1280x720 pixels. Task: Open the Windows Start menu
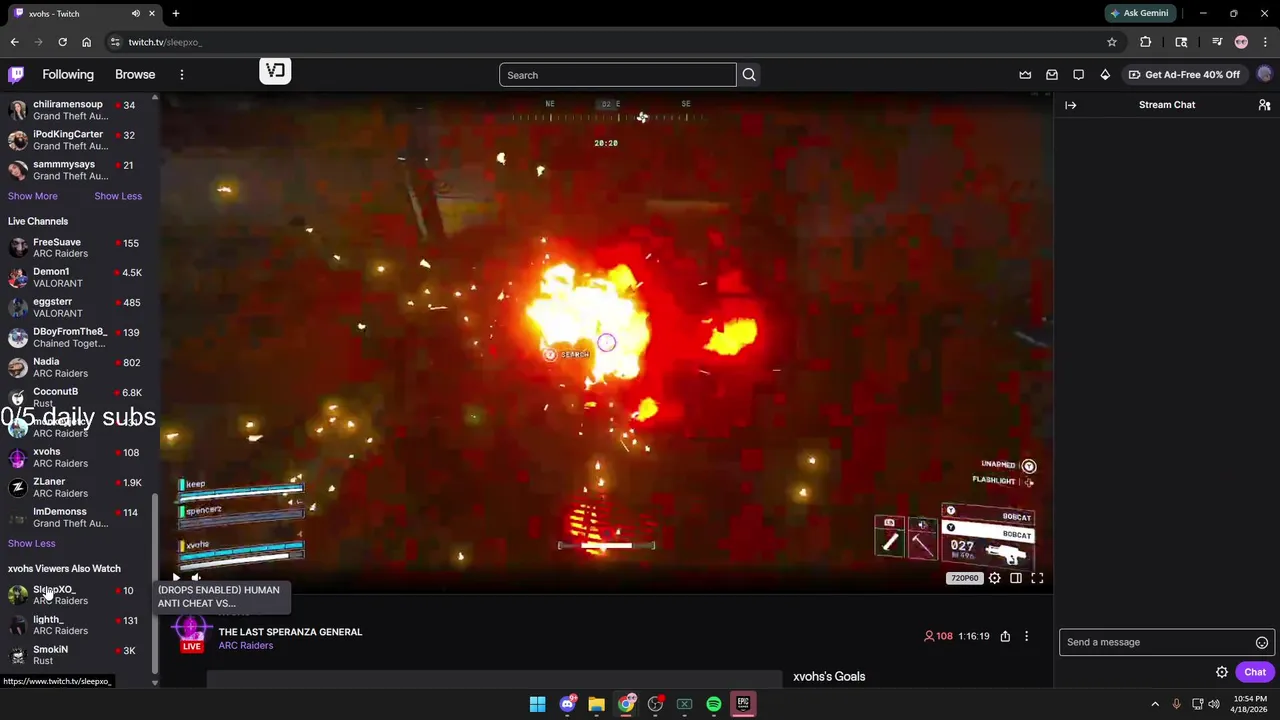537,704
